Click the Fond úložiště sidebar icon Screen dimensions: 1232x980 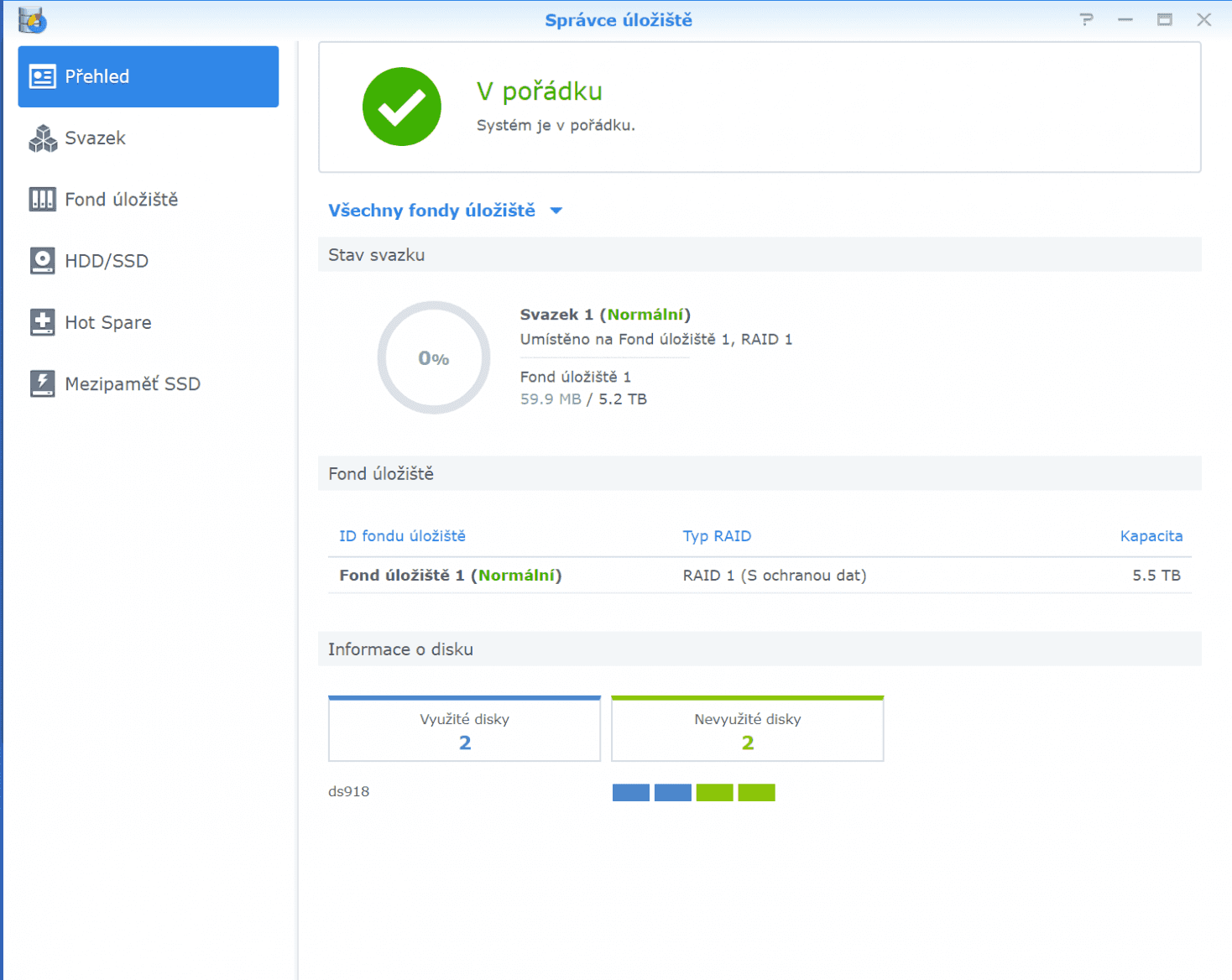(42, 200)
